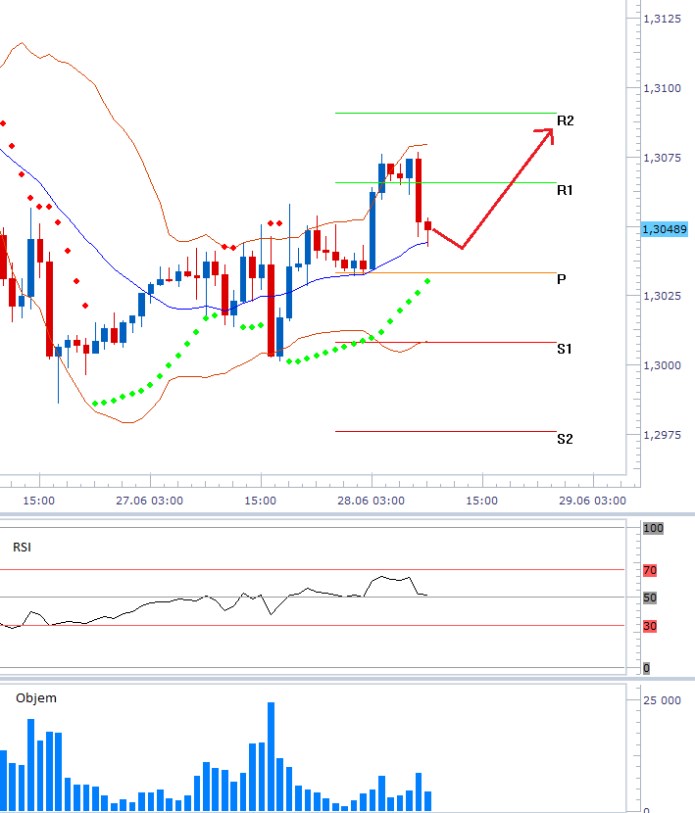Click the 1,3075 price axis value

662,158
